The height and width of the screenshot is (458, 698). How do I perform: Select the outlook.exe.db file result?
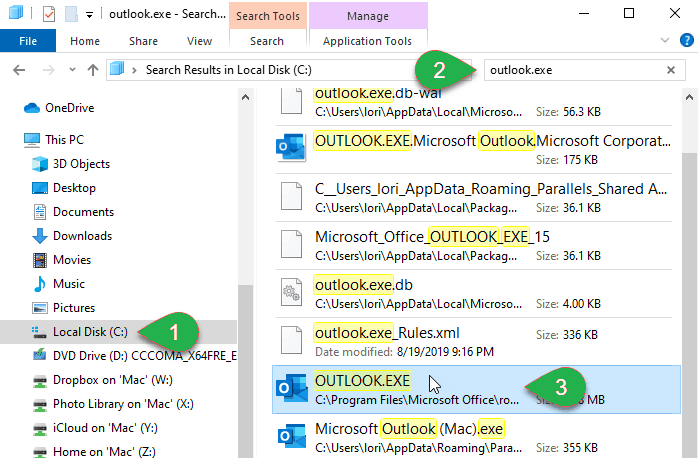[474, 294]
